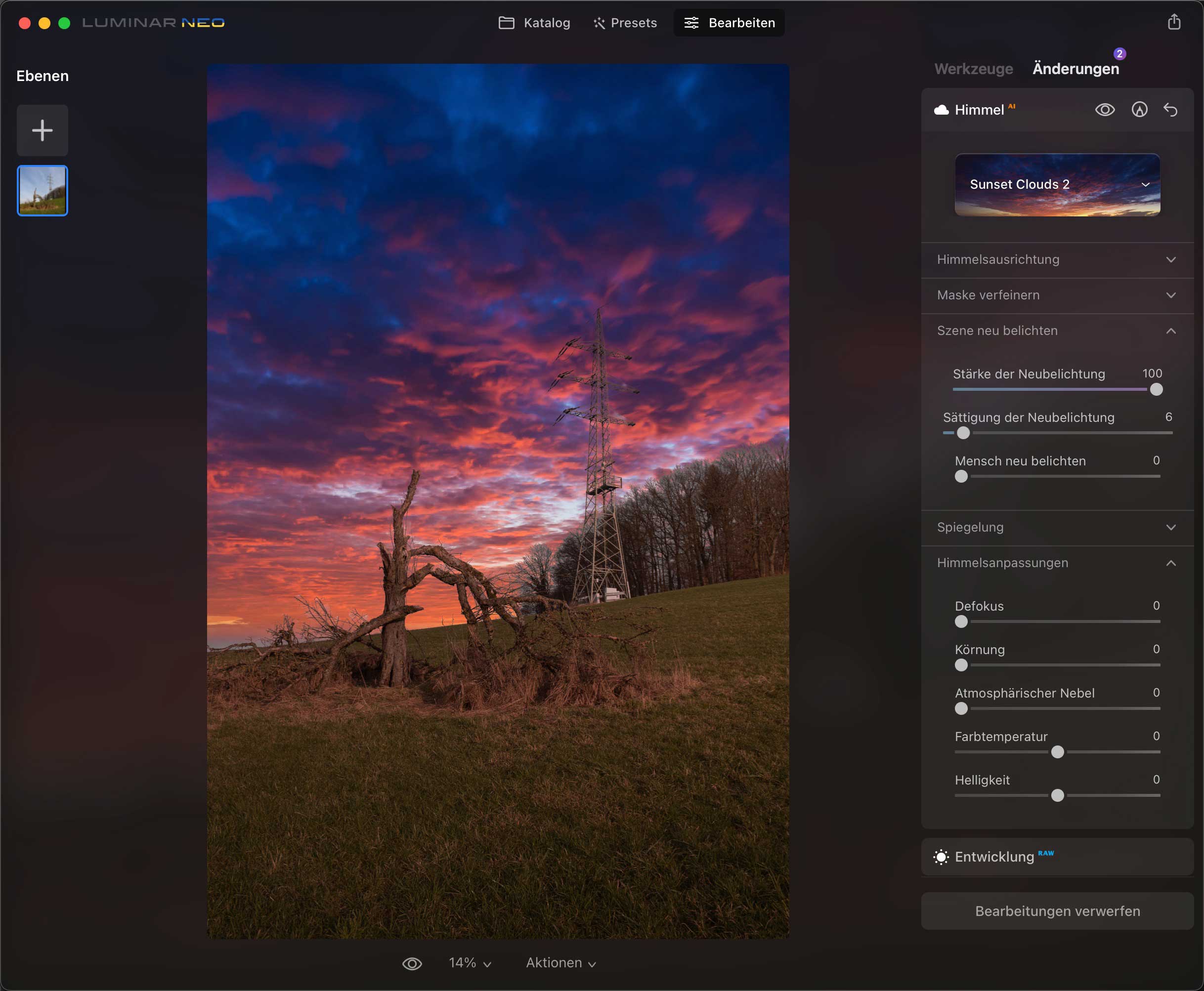This screenshot has width=1204, height=991.
Task: Click the share/export icon
Action: click(1174, 22)
